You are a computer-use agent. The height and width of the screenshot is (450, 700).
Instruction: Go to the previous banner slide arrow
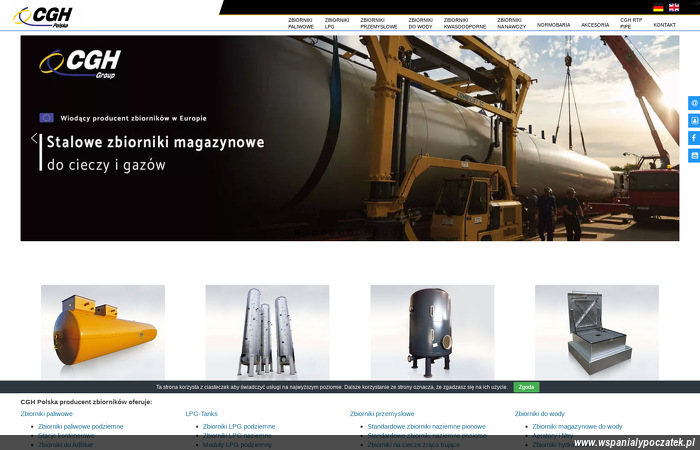[x=34, y=138]
